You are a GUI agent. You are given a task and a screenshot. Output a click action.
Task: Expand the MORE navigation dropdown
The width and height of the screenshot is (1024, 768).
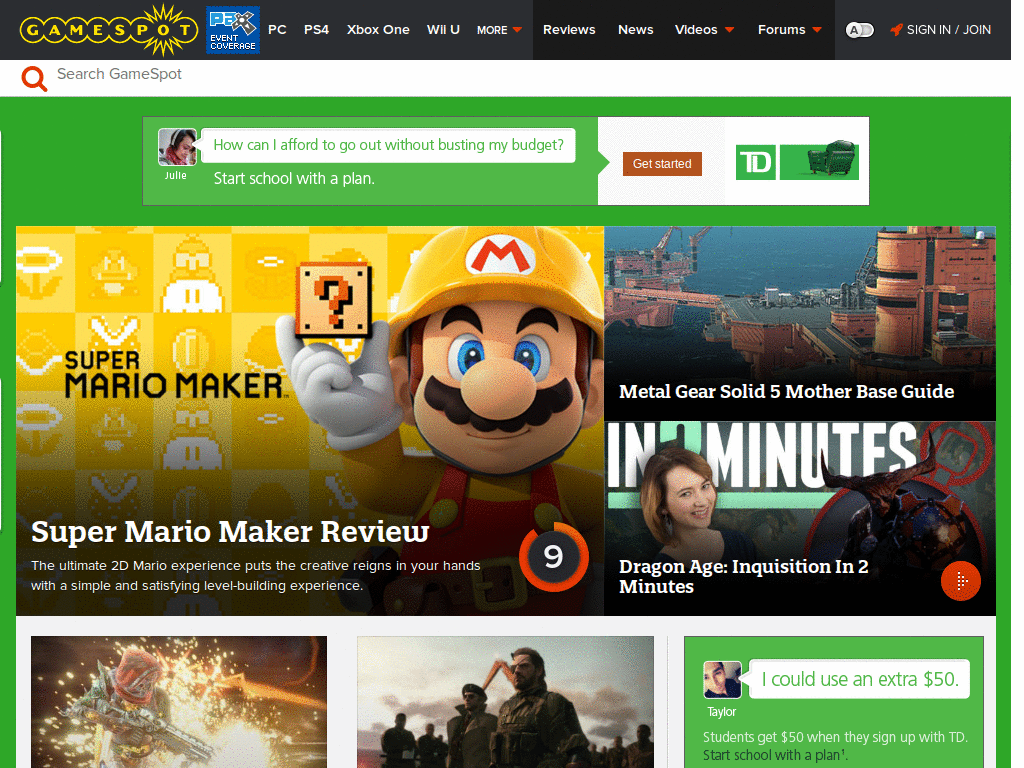499,30
